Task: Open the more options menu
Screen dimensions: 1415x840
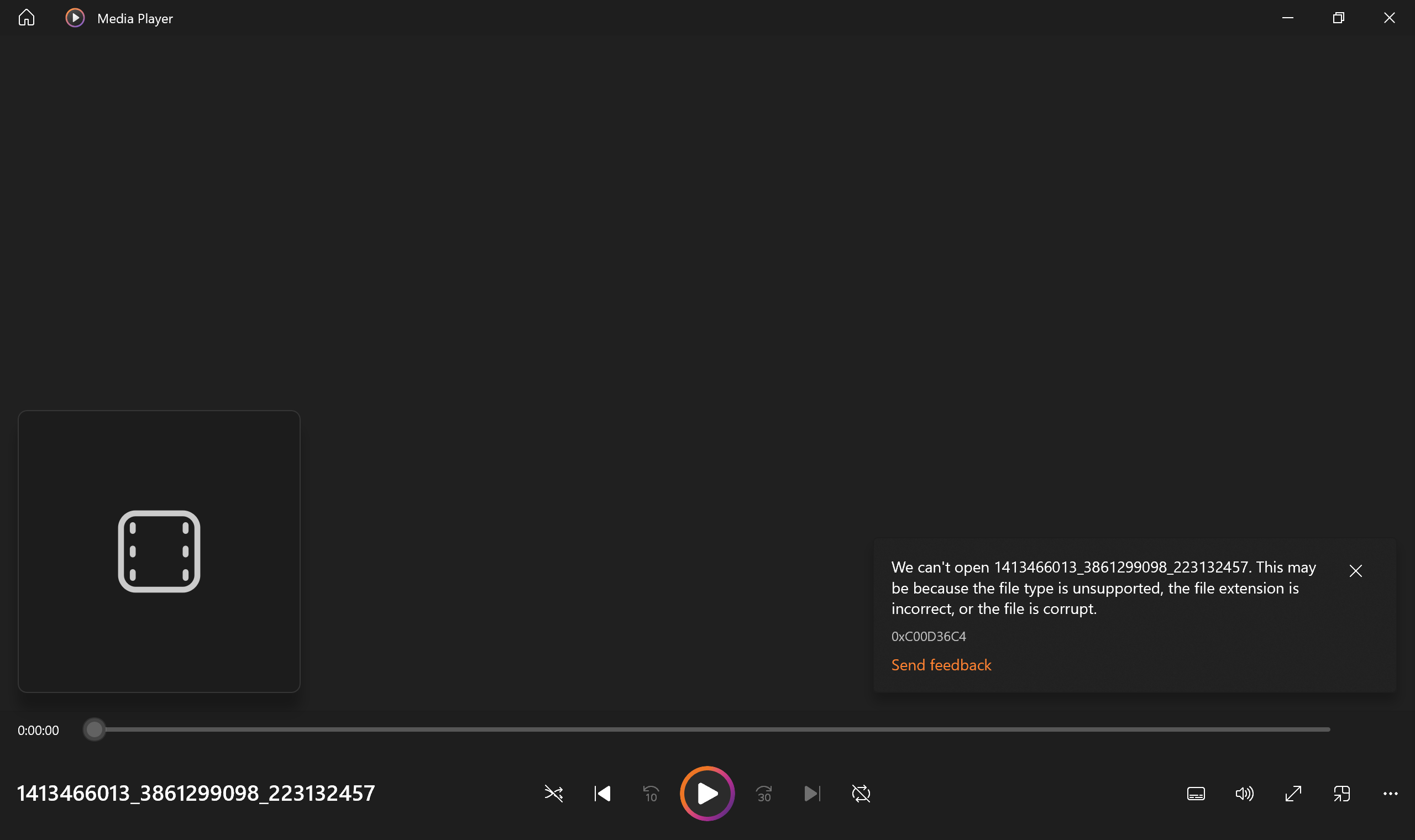Action: [x=1391, y=794]
